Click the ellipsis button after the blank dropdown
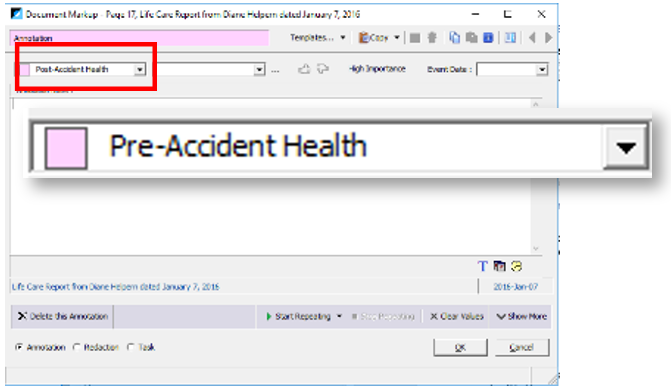 (275, 70)
